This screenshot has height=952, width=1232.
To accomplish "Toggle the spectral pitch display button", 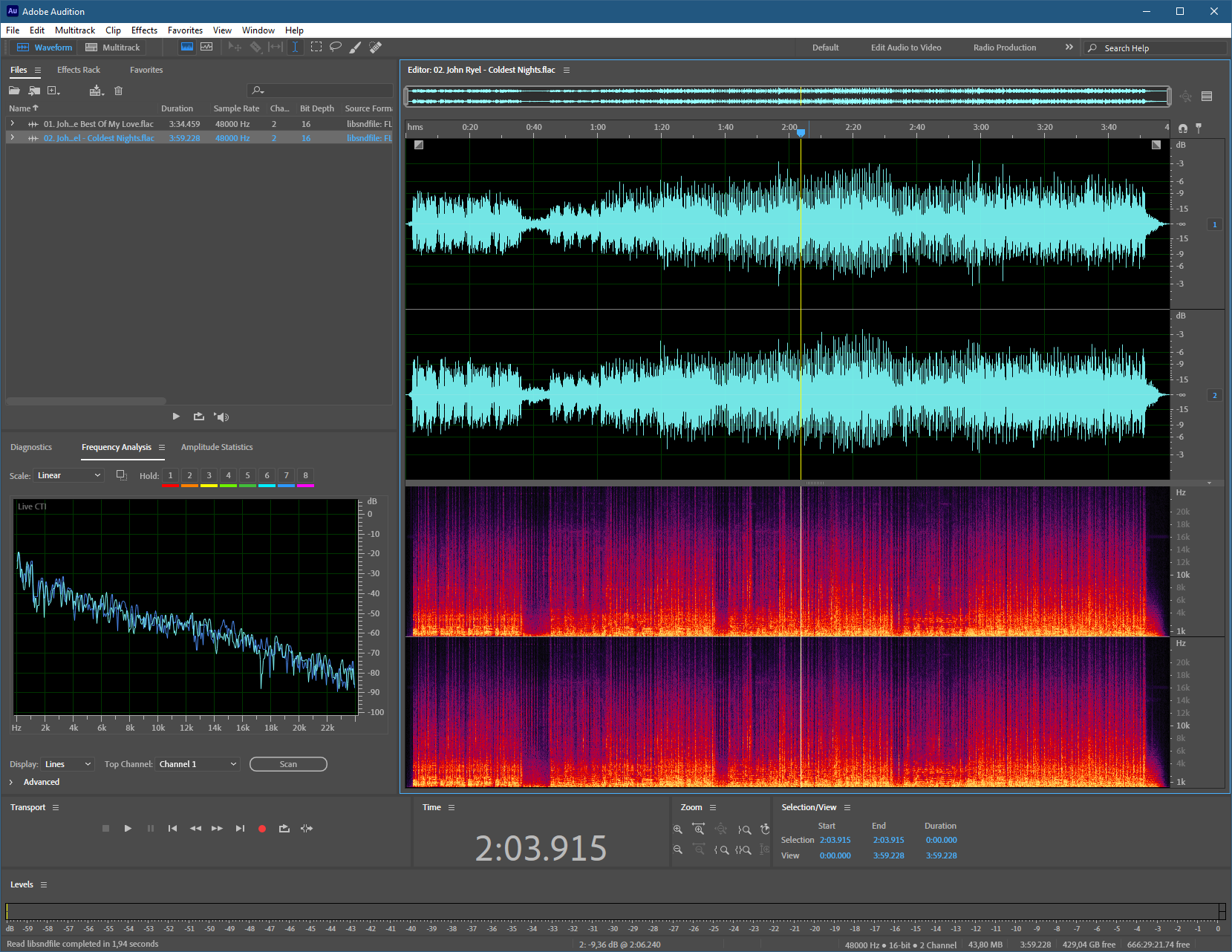I will pos(206,47).
